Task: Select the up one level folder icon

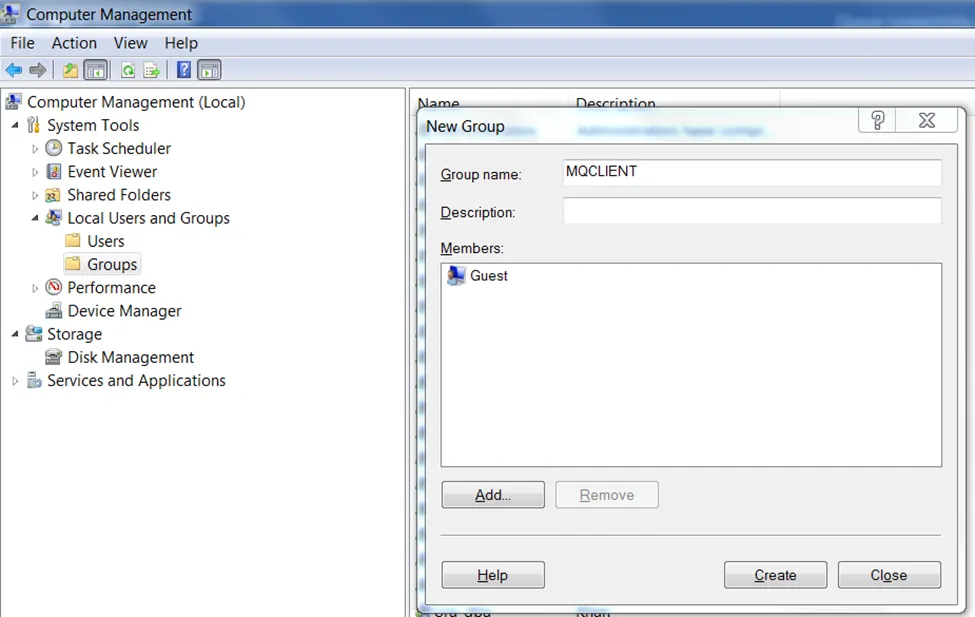Action: [x=69, y=69]
